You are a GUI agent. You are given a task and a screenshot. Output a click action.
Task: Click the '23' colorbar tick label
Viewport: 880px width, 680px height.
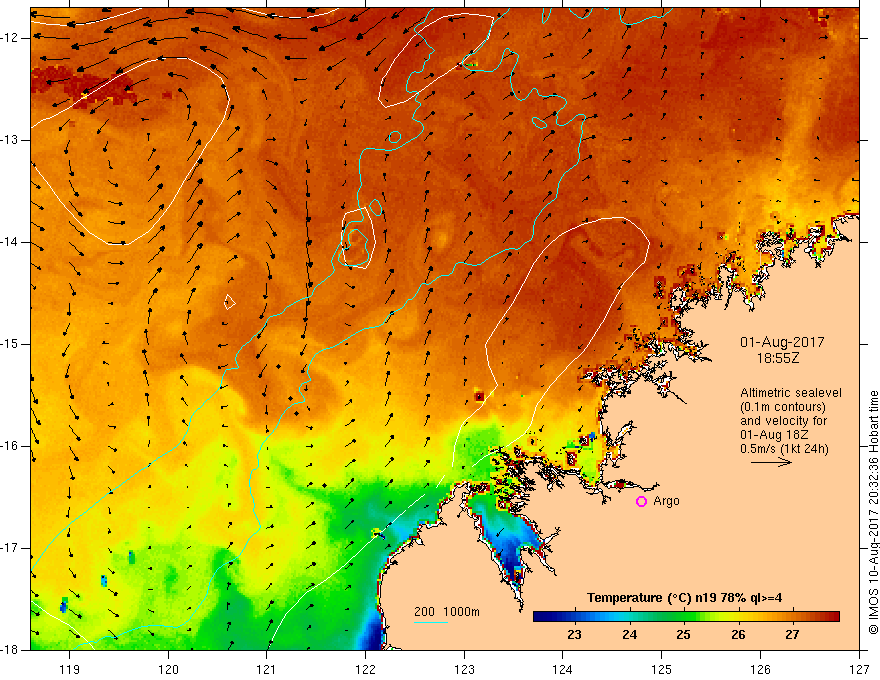tap(574, 635)
